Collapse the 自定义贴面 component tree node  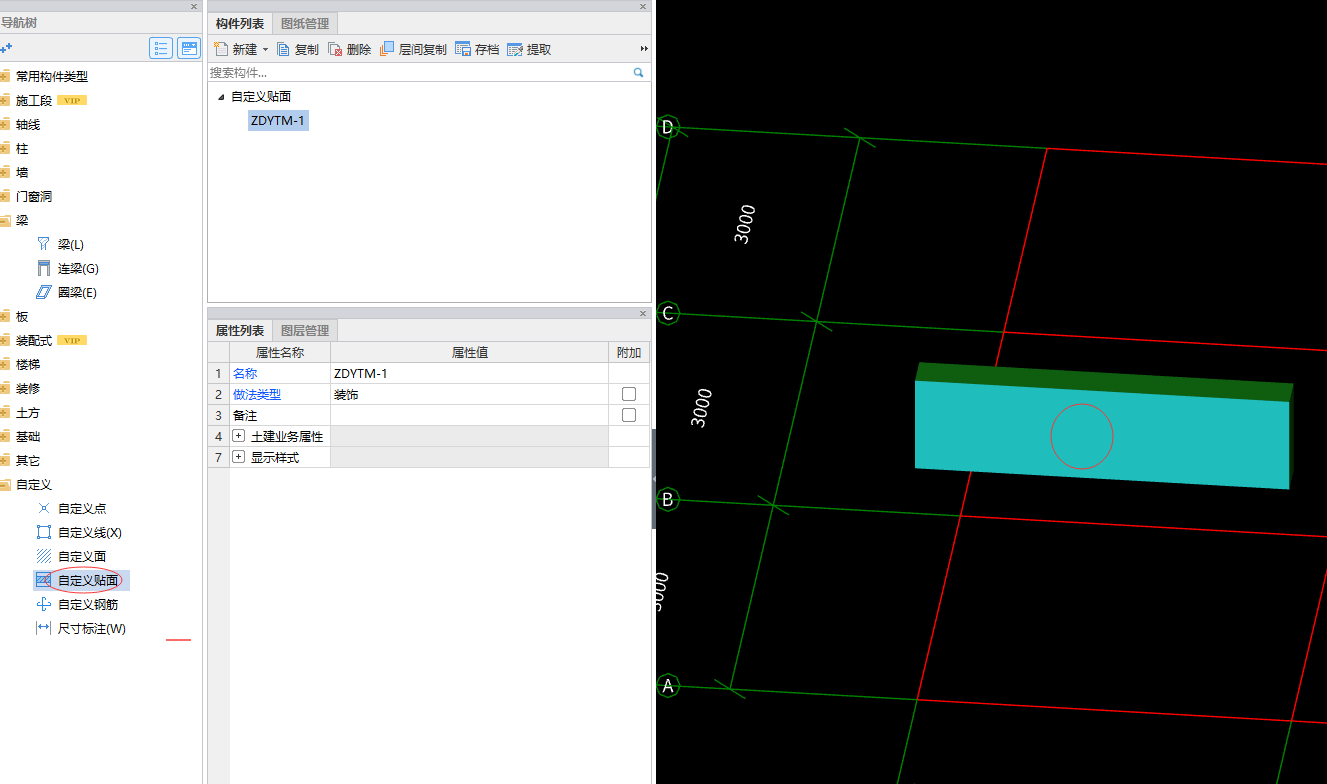[221, 97]
